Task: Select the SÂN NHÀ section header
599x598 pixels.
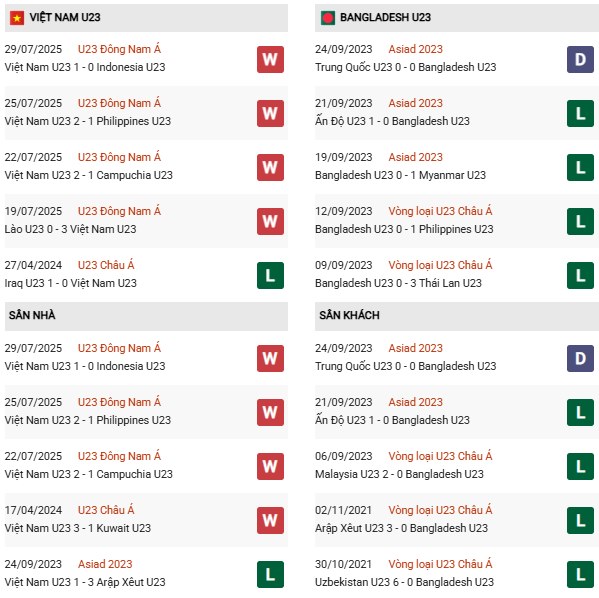Action: pos(146,316)
